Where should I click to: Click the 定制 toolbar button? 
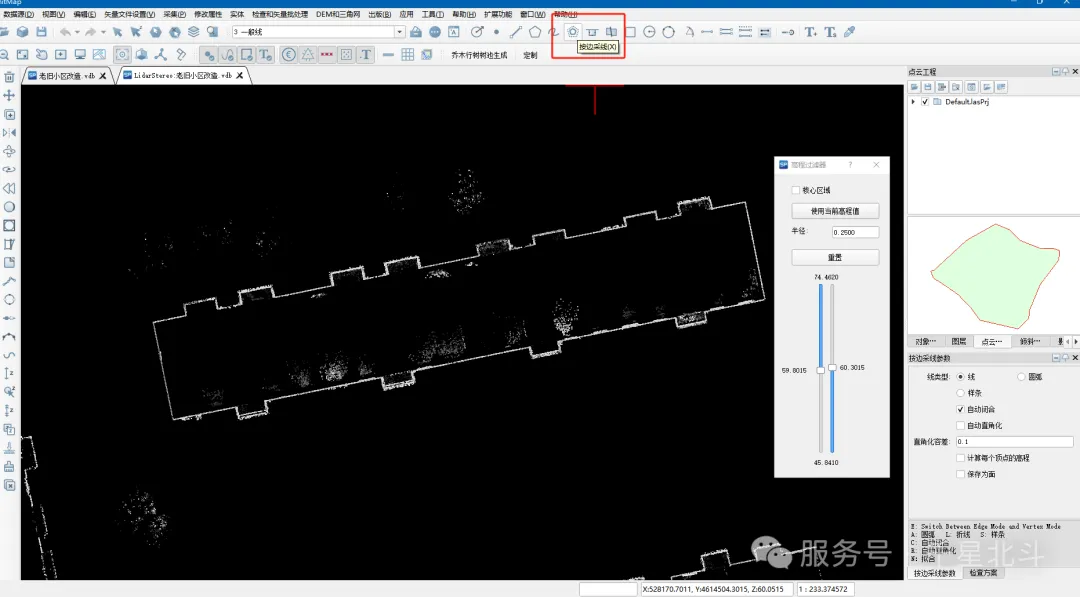[530, 55]
